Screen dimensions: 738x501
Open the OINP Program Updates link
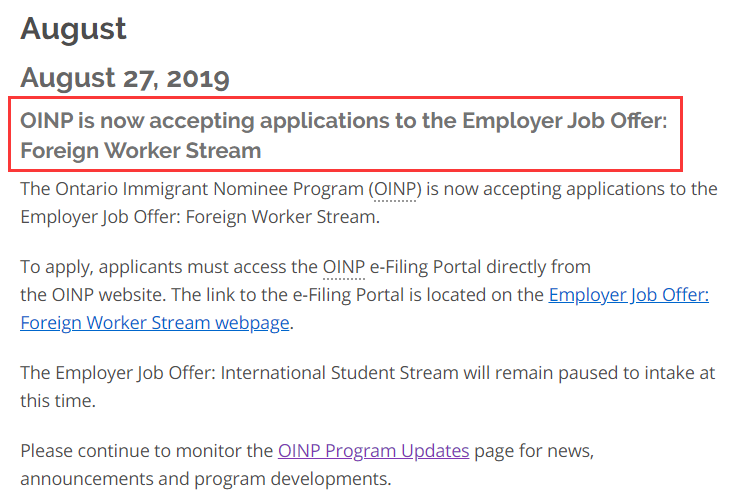373,450
